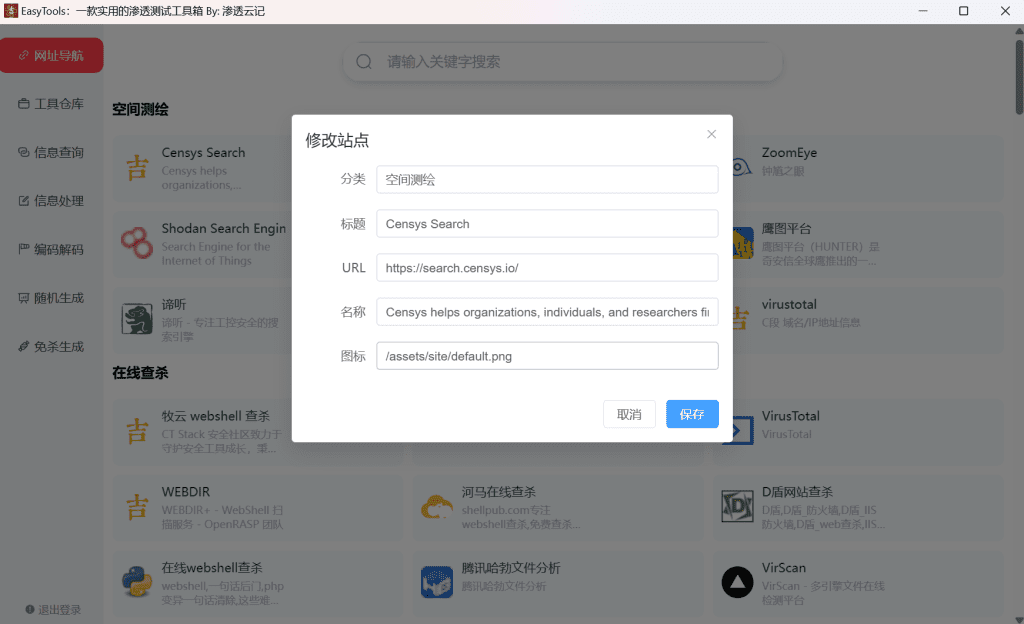Image resolution: width=1024 pixels, height=624 pixels.
Task: Click the keyword search box 请输入关键字搜索
Action: [563, 61]
